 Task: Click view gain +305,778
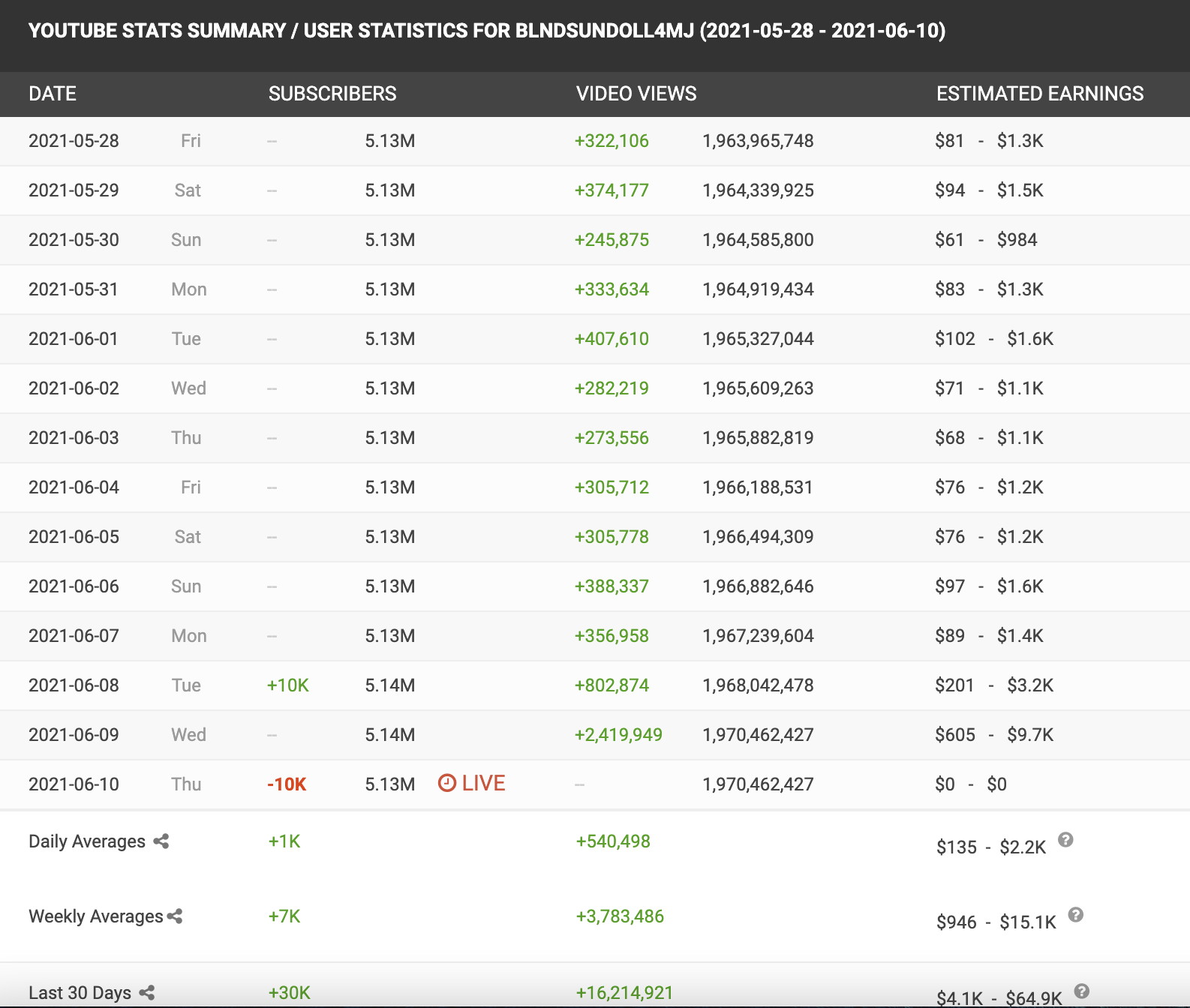[612, 537]
